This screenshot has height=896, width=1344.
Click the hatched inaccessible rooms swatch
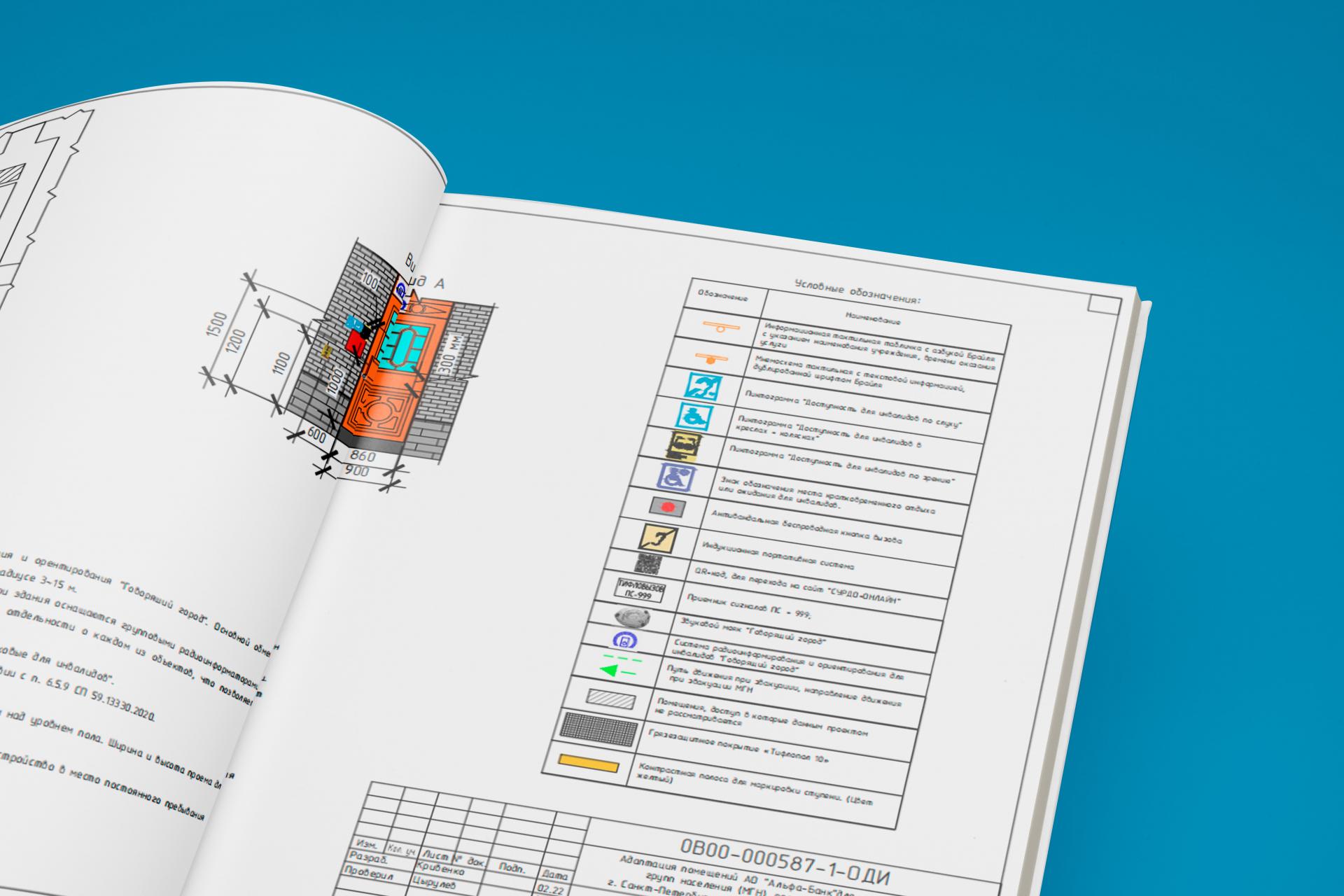click(610, 699)
